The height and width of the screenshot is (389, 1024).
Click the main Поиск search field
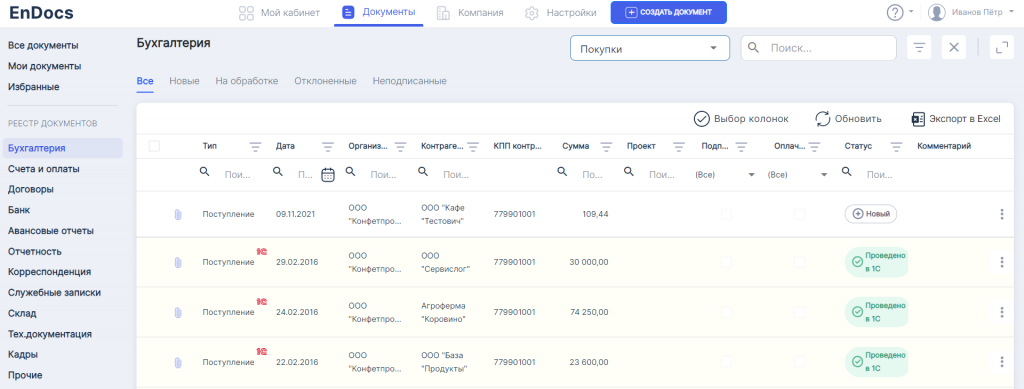[x=818, y=48]
